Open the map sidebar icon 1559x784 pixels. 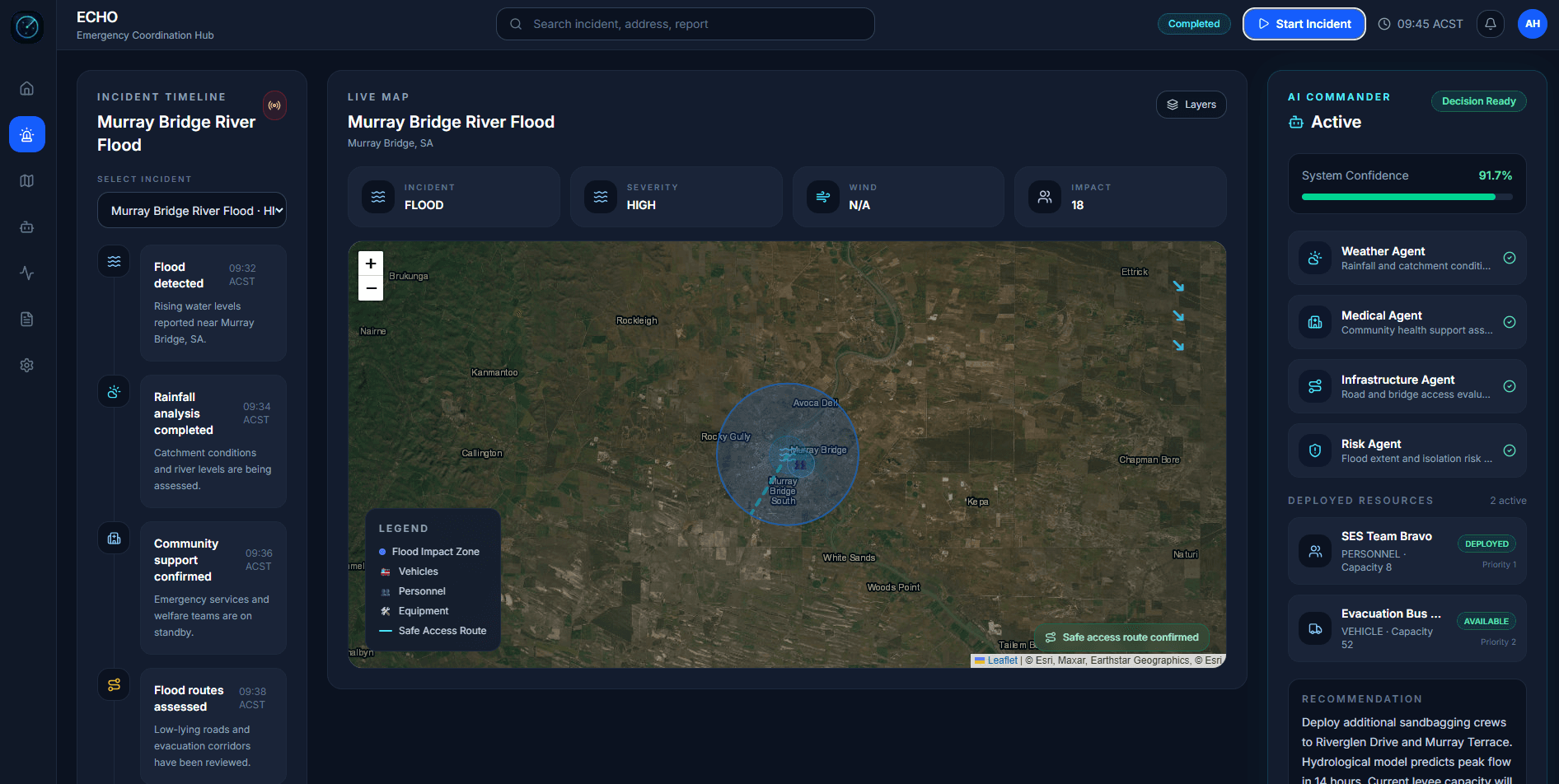[x=27, y=180]
